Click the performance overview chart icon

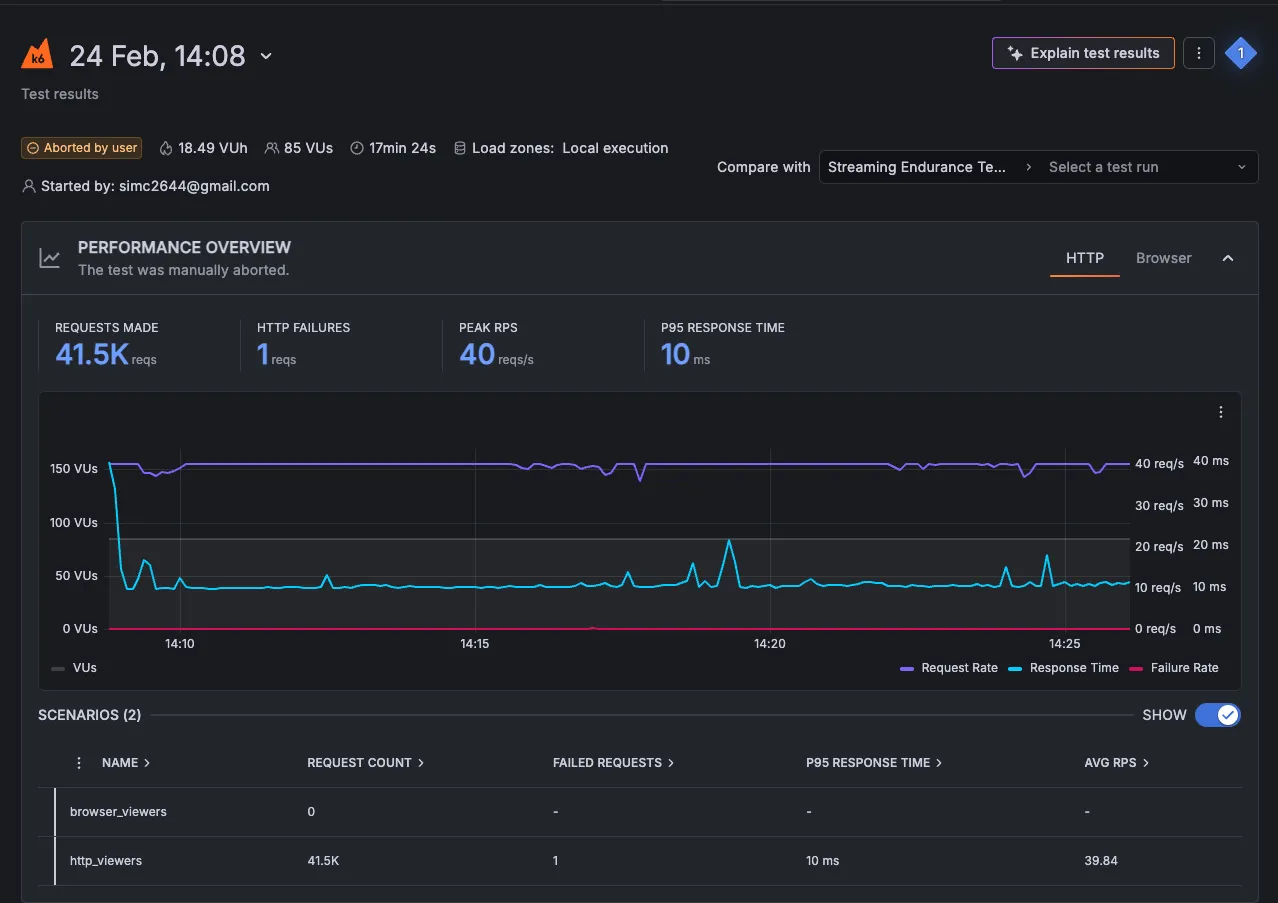pyautogui.click(x=49, y=258)
